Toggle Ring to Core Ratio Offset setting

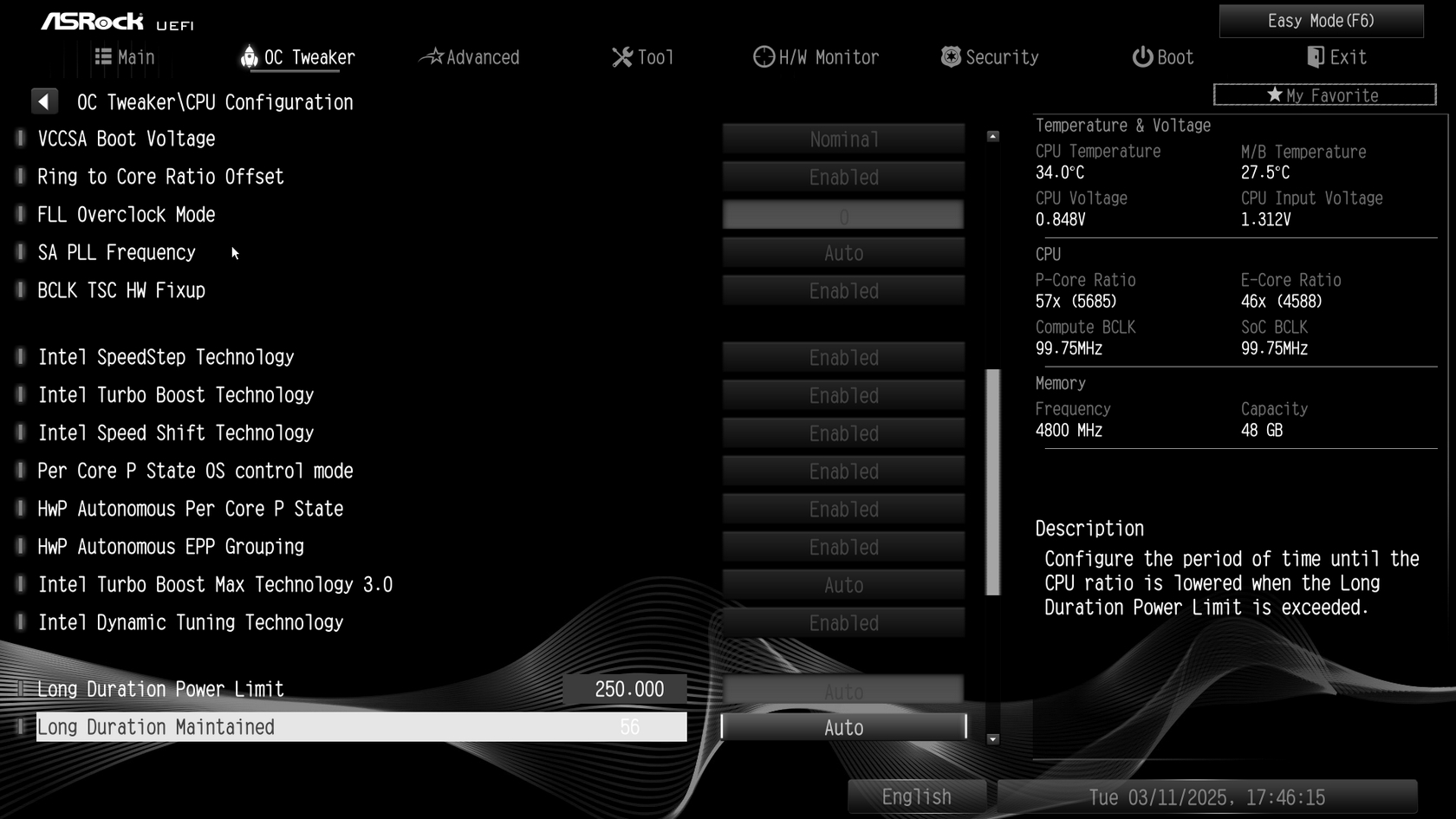point(843,177)
